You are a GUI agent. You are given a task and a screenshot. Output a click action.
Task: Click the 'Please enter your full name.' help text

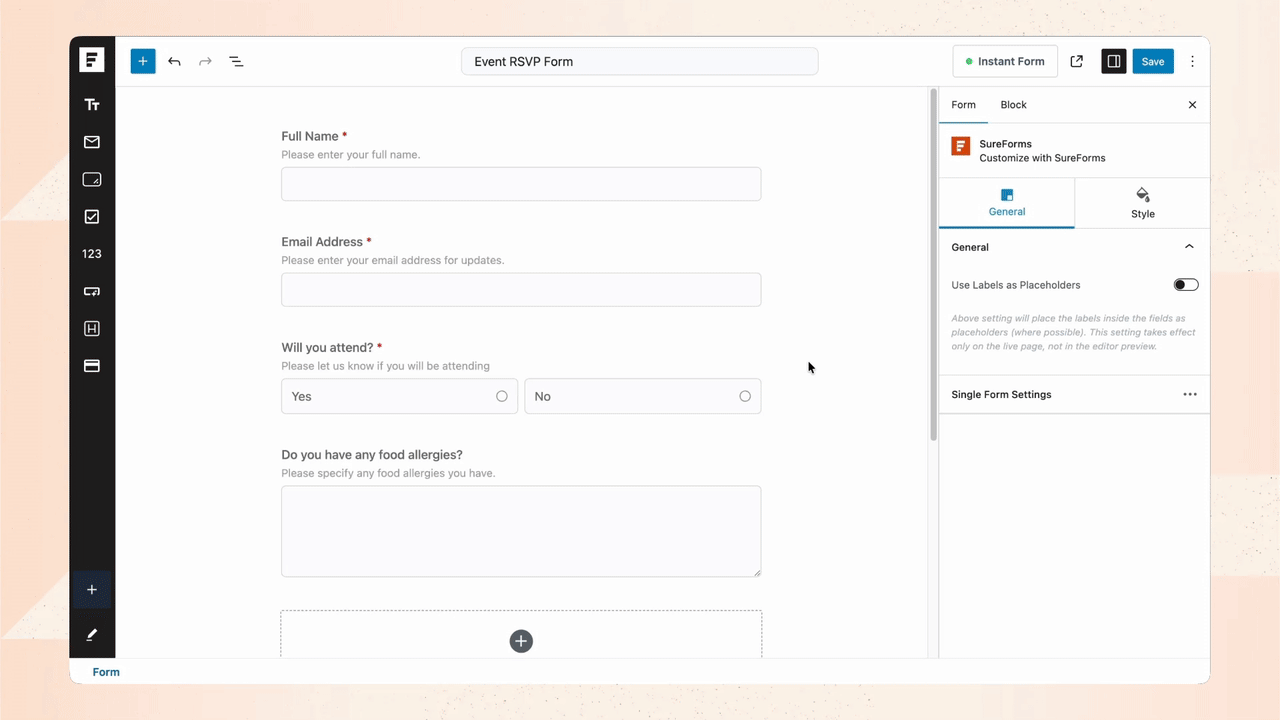coord(351,155)
